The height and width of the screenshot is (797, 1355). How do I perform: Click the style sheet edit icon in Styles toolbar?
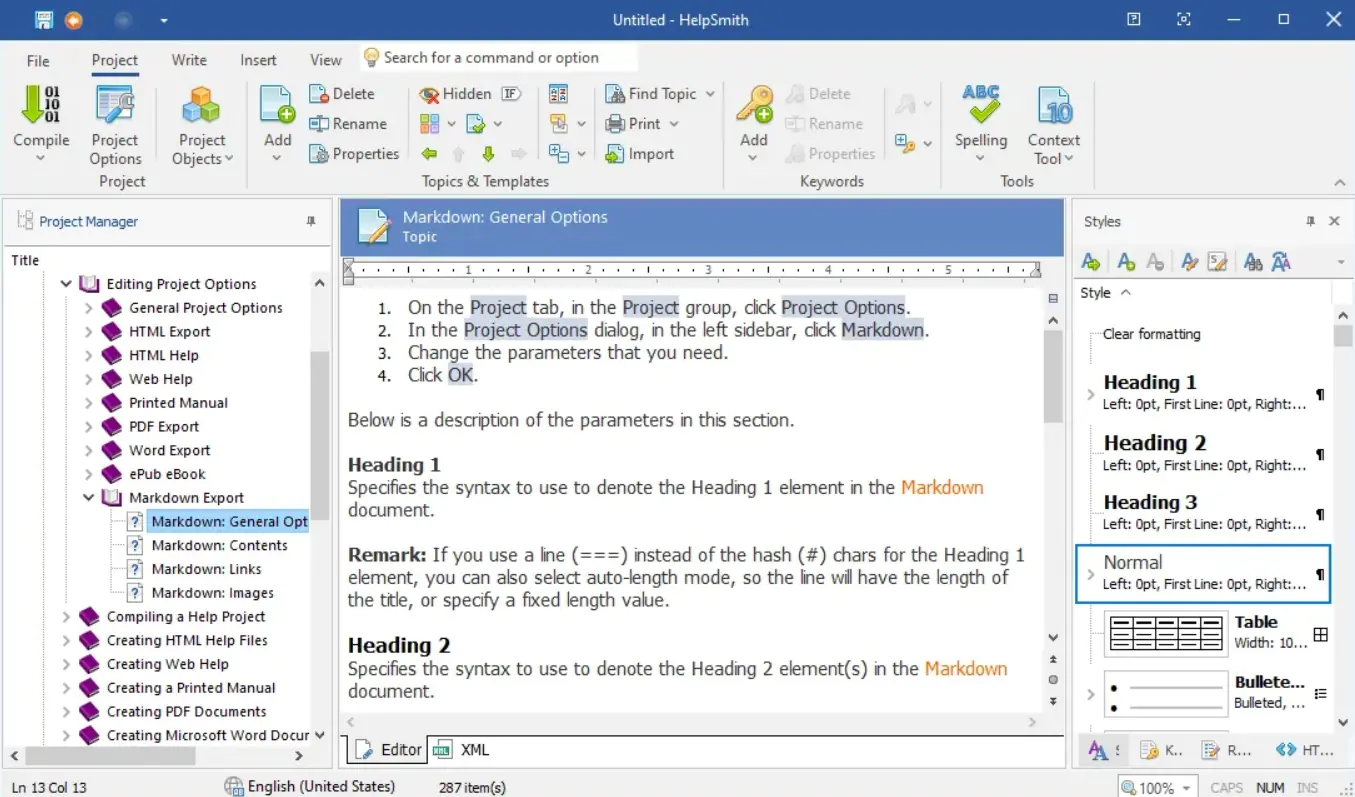point(1217,262)
